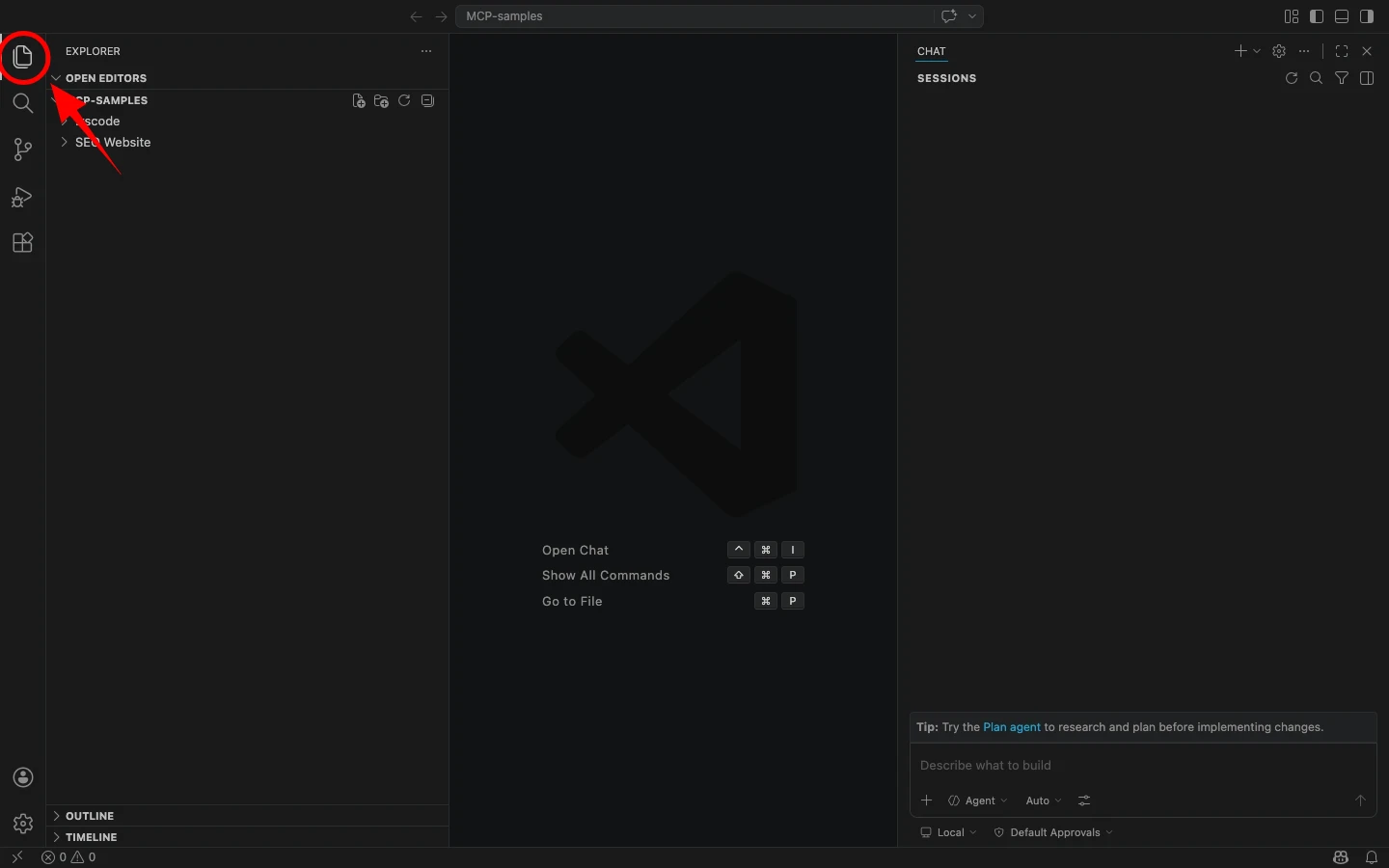Open chat settings gear icon
1389x868 pixels.
tap(1279, 51)
